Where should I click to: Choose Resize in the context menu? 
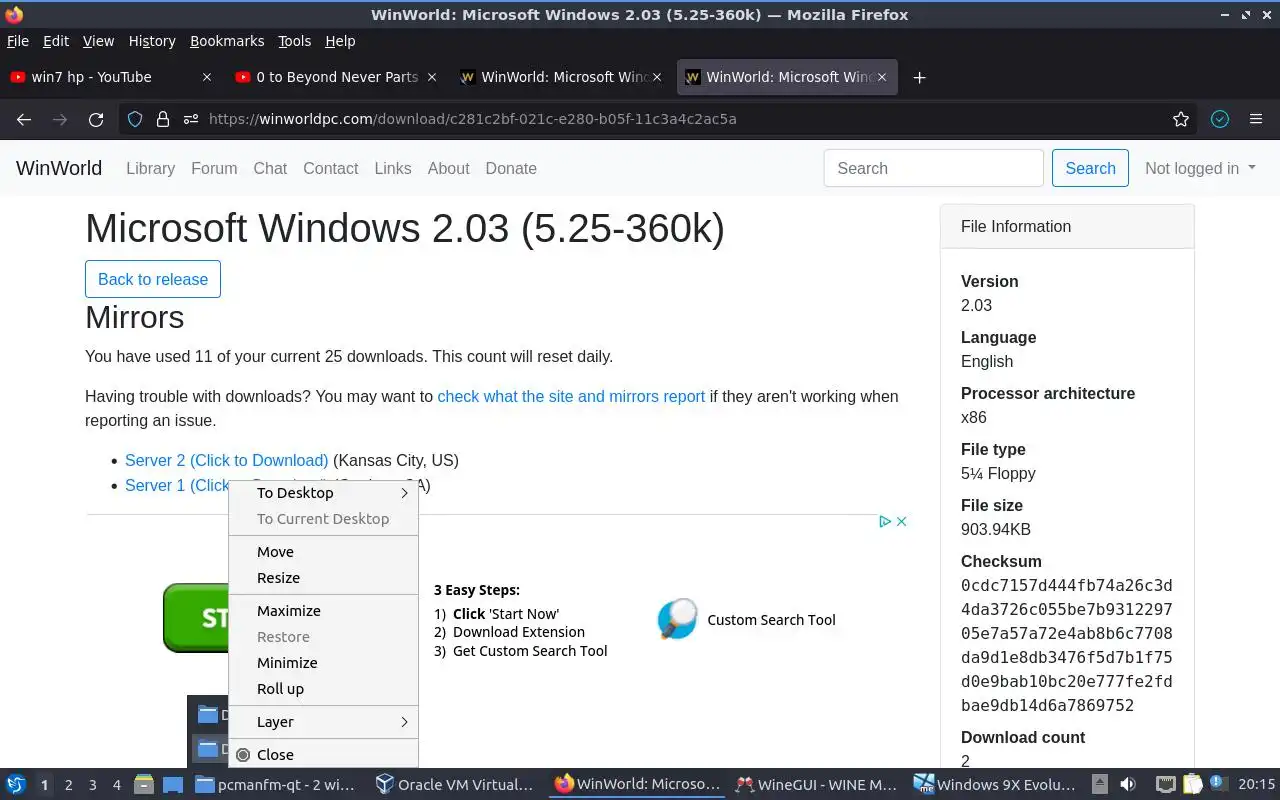click(x=323, y=578)
